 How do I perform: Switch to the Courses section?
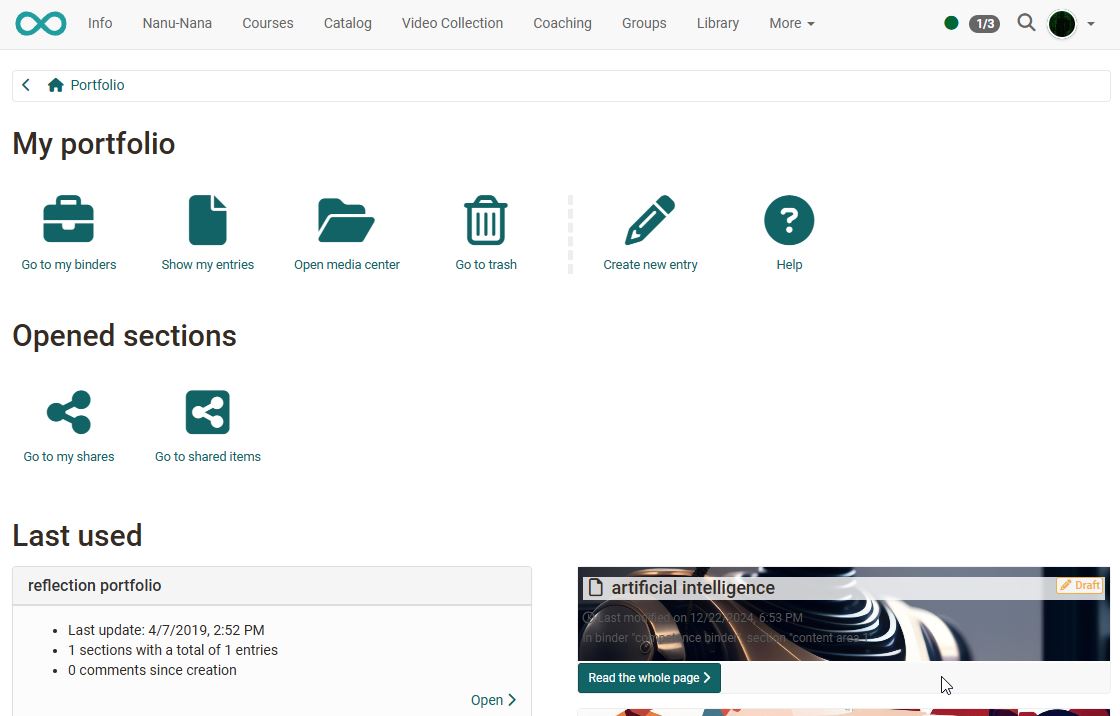click(x=267, y=23)
